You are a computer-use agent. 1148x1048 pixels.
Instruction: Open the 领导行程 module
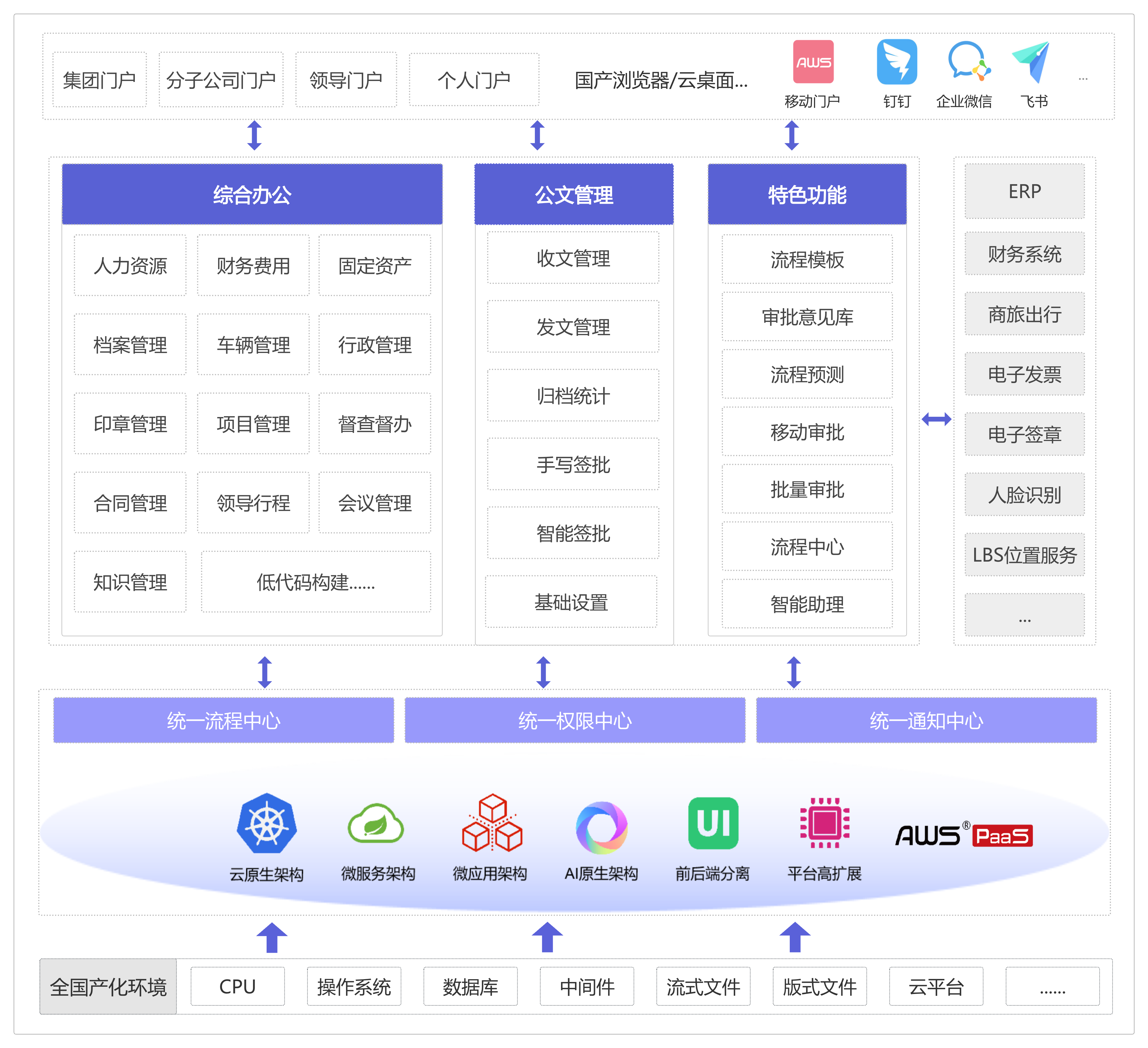(x=254, y=503)
